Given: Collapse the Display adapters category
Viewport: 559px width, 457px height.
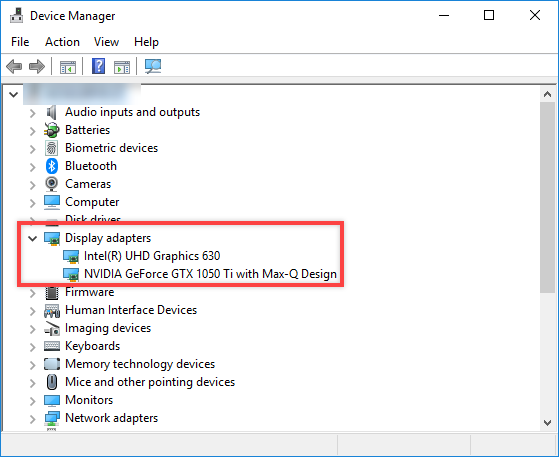Looking at the screenshot, I should pyautogui.click(x=32, y=238).
